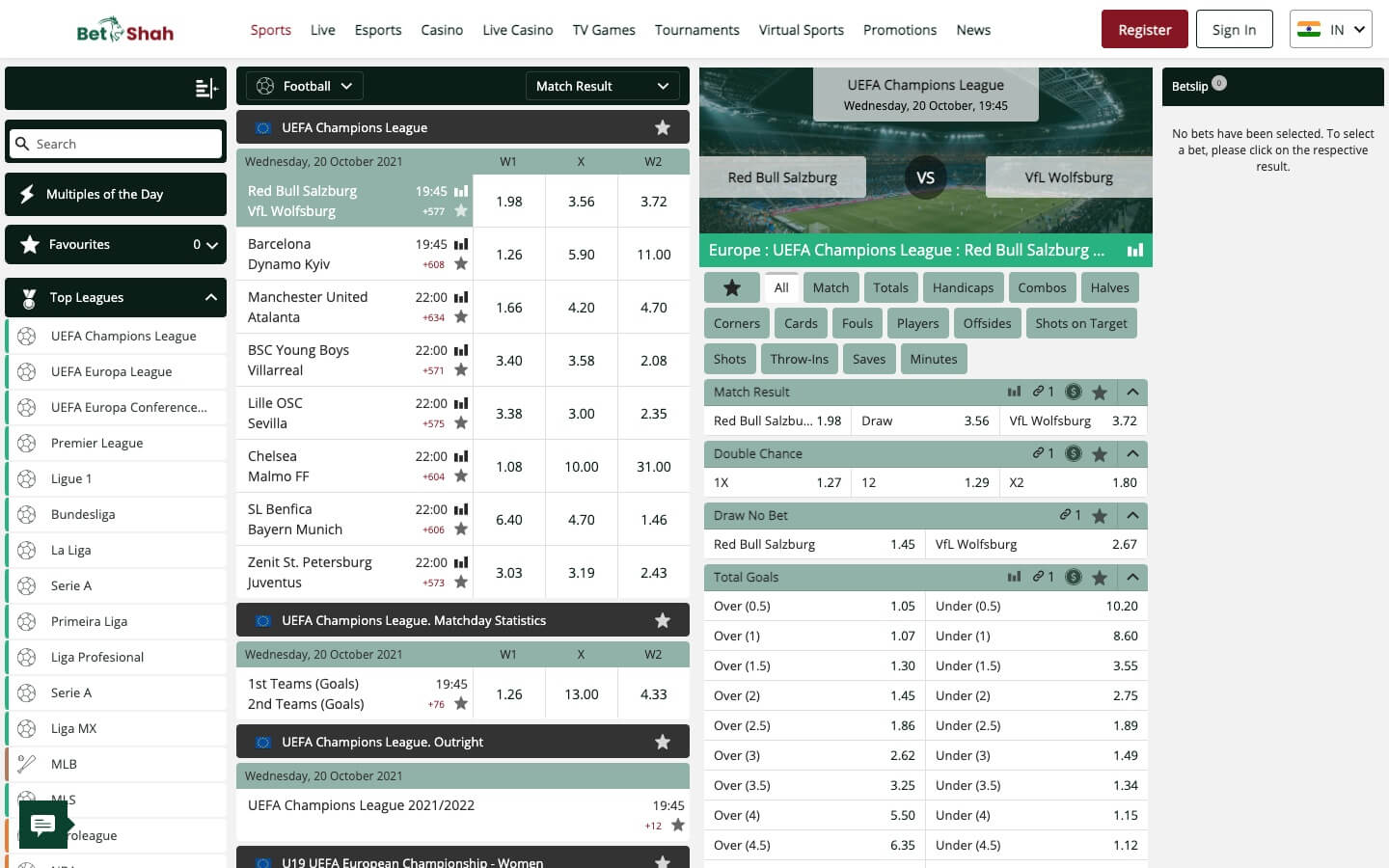Favourite Matchday Statistics league star

click(x=663, y=620)
